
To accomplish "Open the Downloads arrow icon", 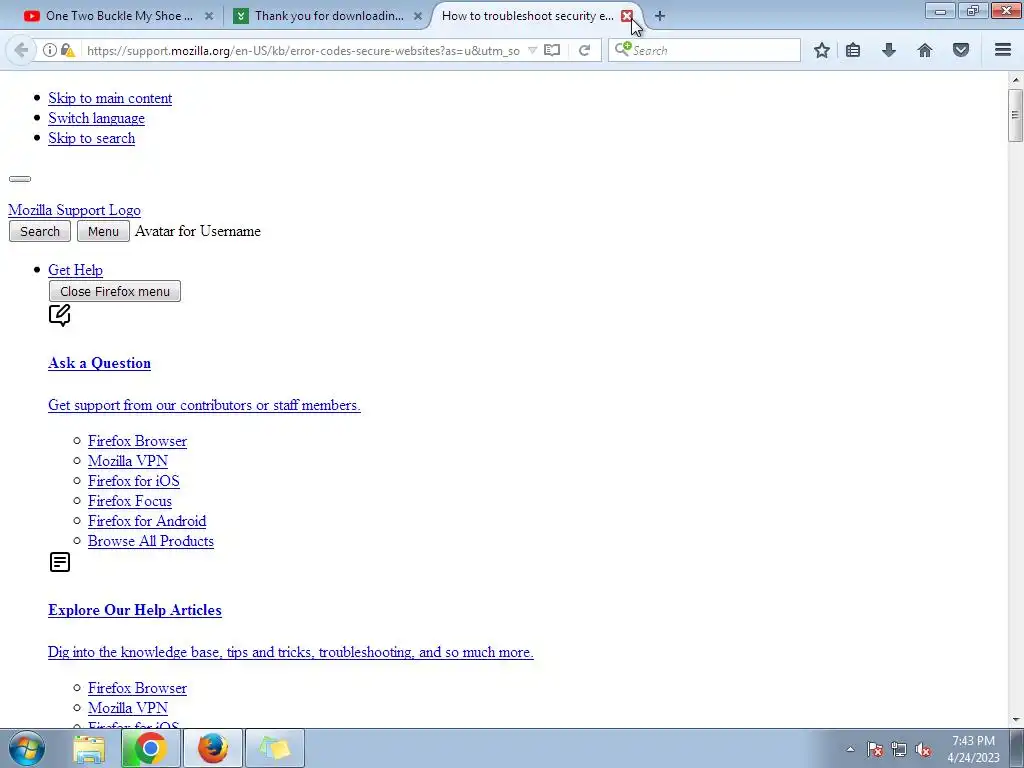I will click(x=889, y=50).
